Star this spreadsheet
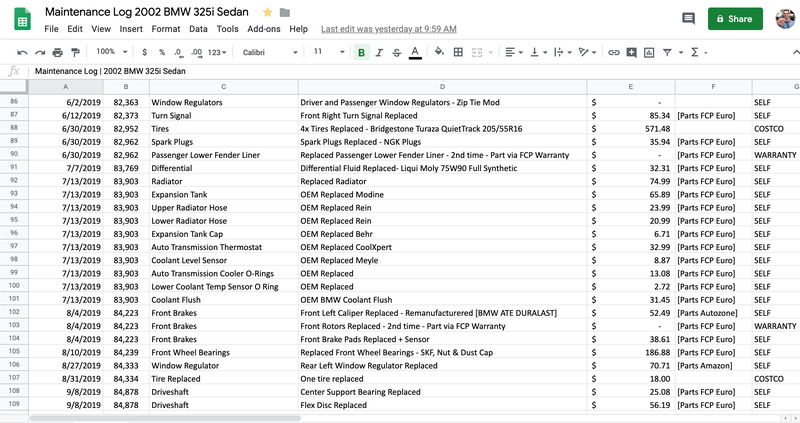 (x=267, y=12)
